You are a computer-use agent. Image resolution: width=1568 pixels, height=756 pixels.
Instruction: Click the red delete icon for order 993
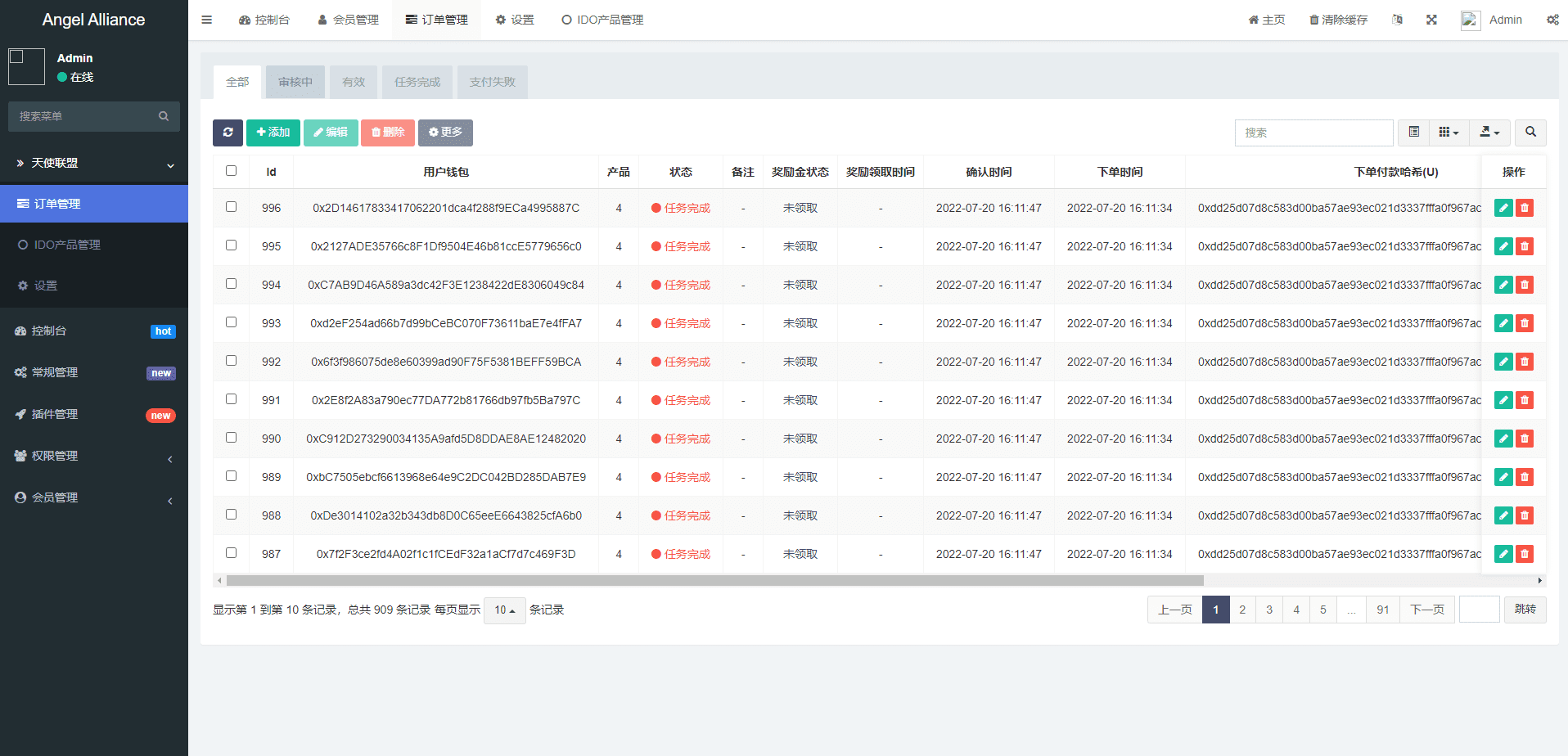point(1524,323)
